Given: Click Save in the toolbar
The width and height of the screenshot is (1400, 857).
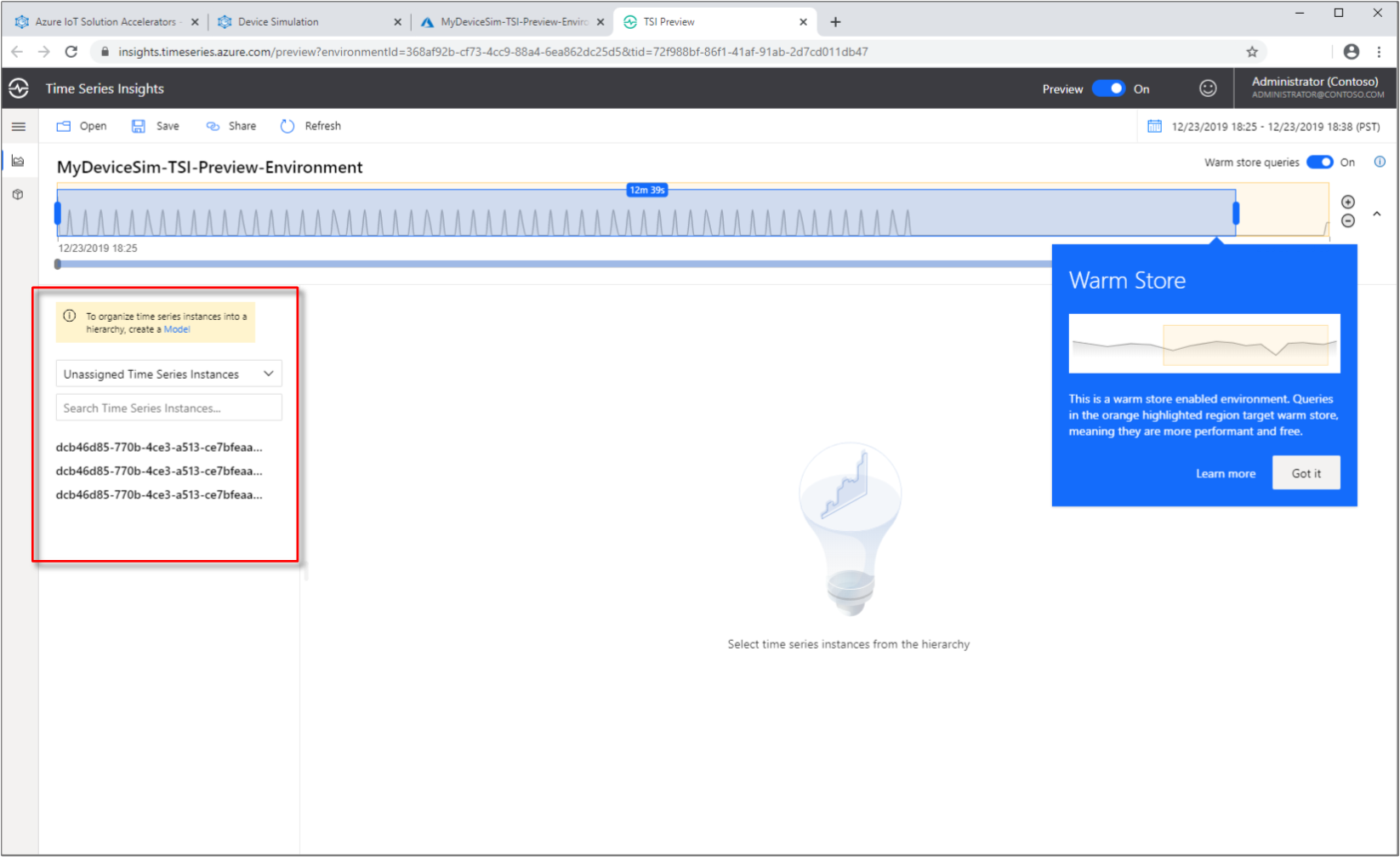Looking at the screenshot, I should [x=156, y=126].
